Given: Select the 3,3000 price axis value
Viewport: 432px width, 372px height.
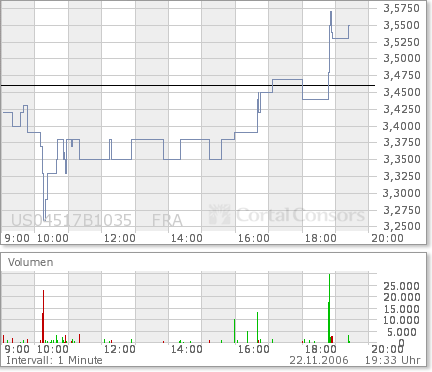Looking at the screenshot, I should pos(402,193).
